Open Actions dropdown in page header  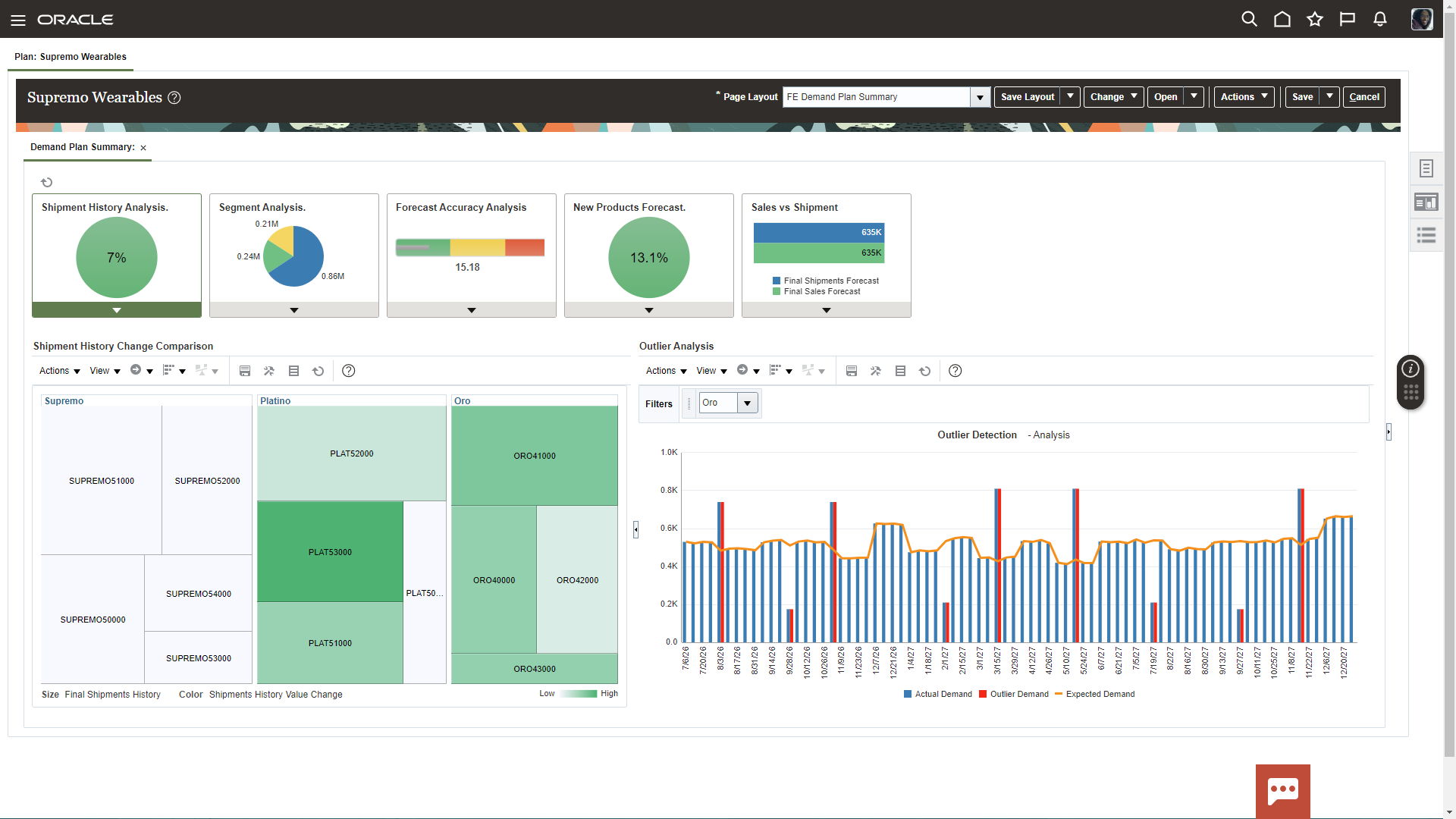pos(1244,97)
